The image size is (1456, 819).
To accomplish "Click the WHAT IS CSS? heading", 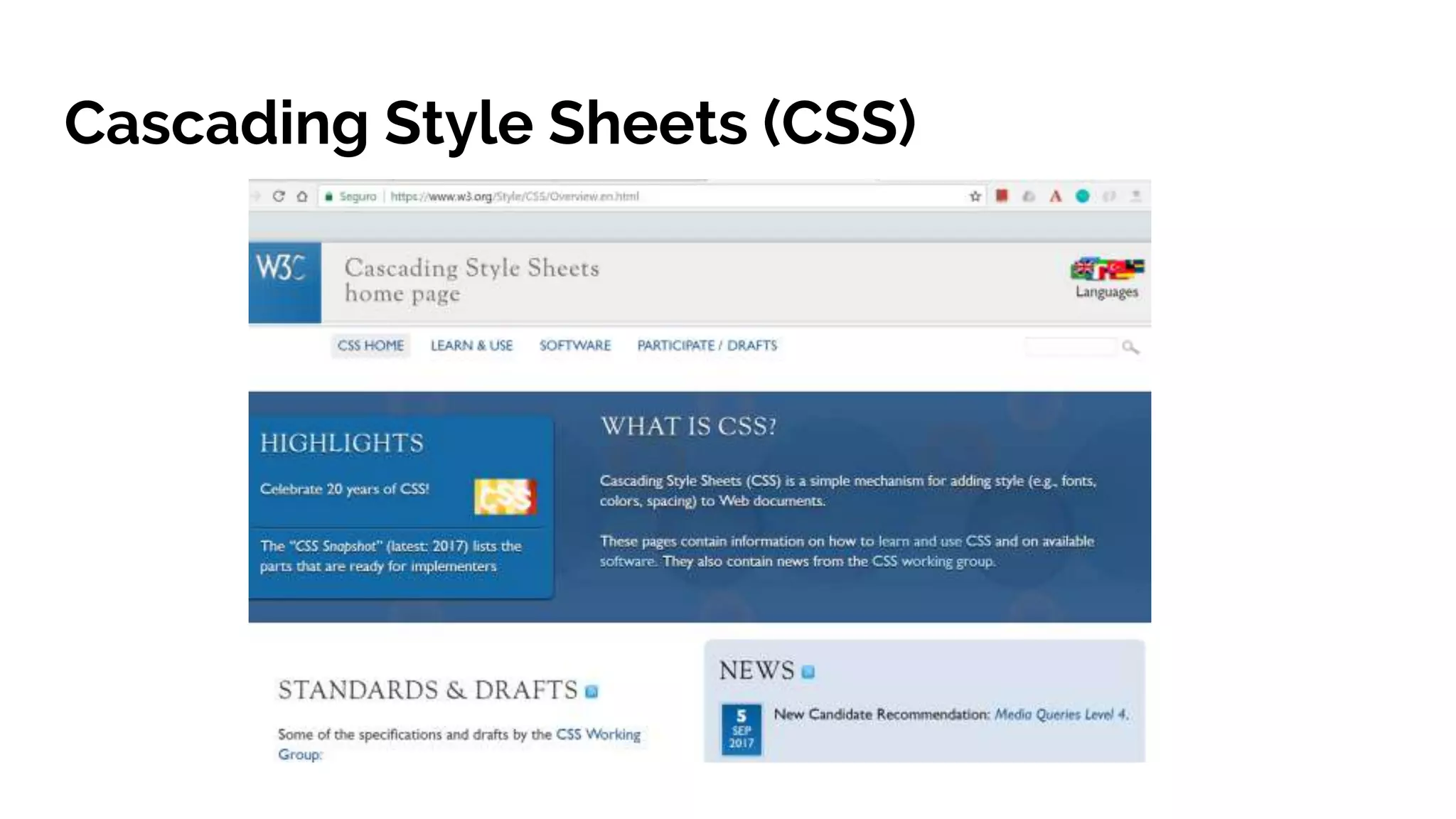I will tap(688, 427).
